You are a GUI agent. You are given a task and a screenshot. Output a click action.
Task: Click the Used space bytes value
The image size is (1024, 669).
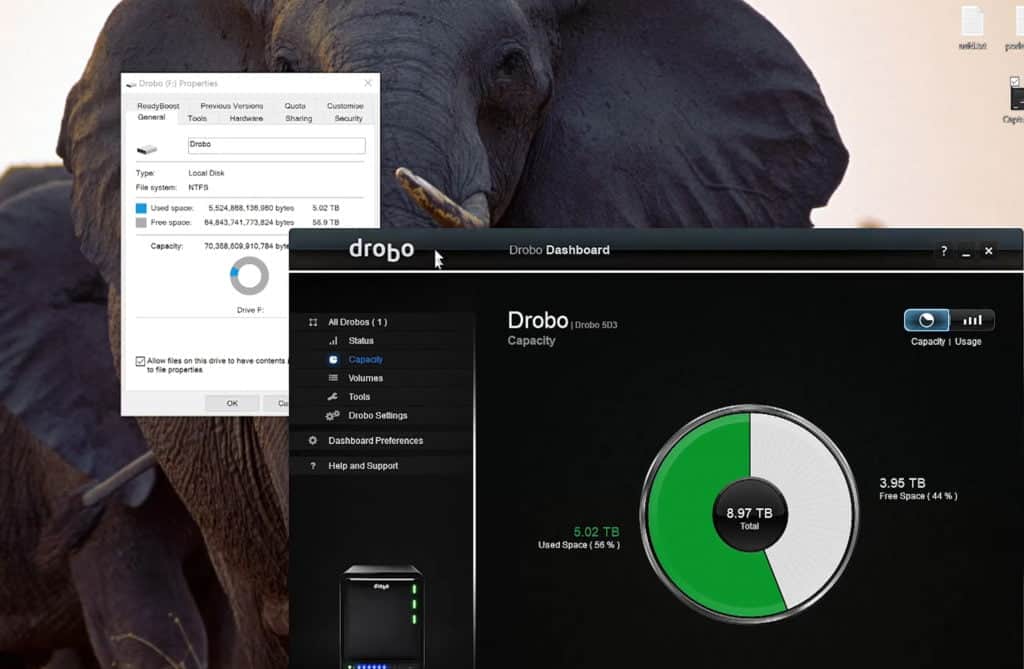pyautogui.click(x=251, y=208)
